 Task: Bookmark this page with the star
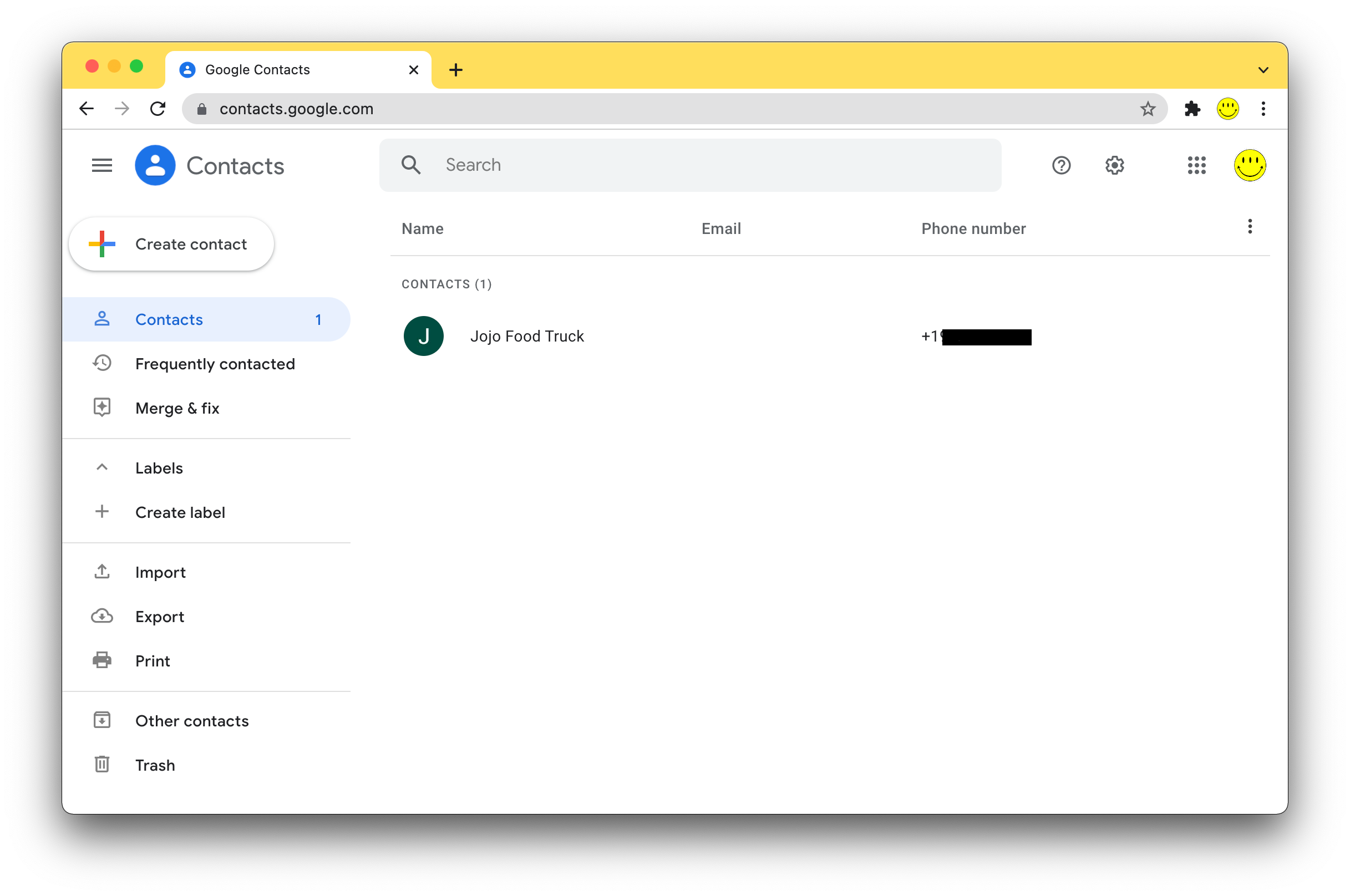[1148, 109]
